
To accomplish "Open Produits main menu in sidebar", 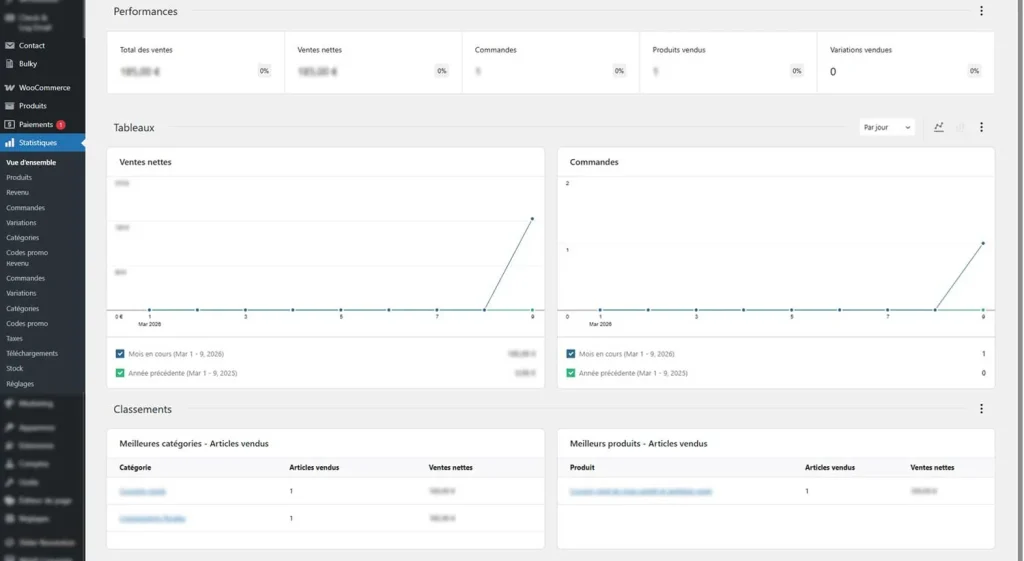I will [32, 106].
